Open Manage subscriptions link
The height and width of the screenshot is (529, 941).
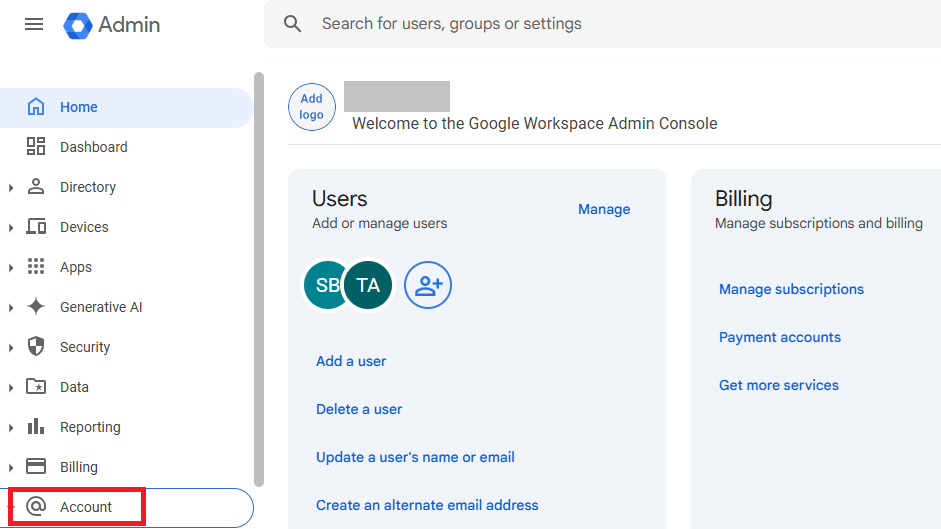click(791, 289)
